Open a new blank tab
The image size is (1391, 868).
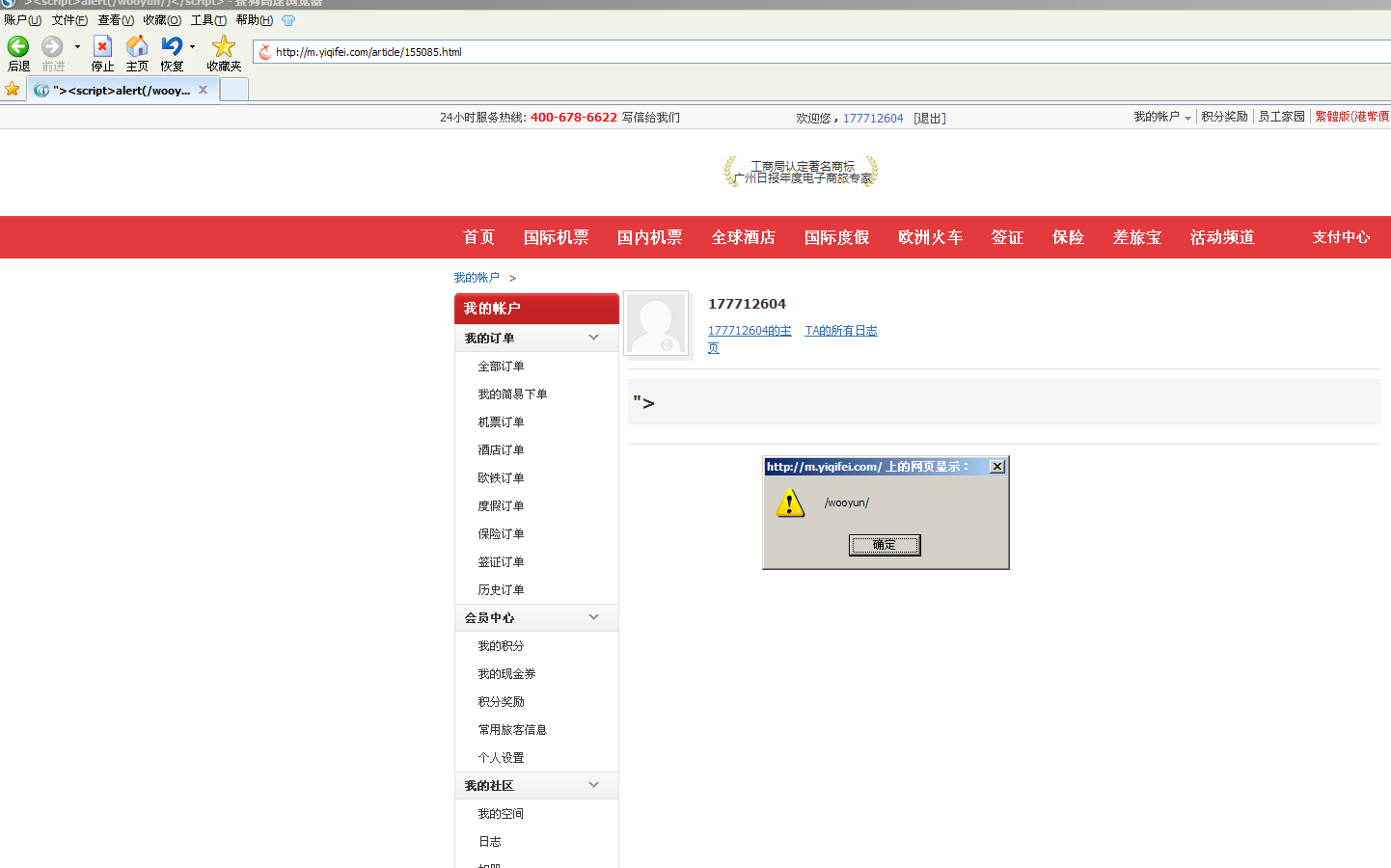pyautogui.click(x=234, y=90)
